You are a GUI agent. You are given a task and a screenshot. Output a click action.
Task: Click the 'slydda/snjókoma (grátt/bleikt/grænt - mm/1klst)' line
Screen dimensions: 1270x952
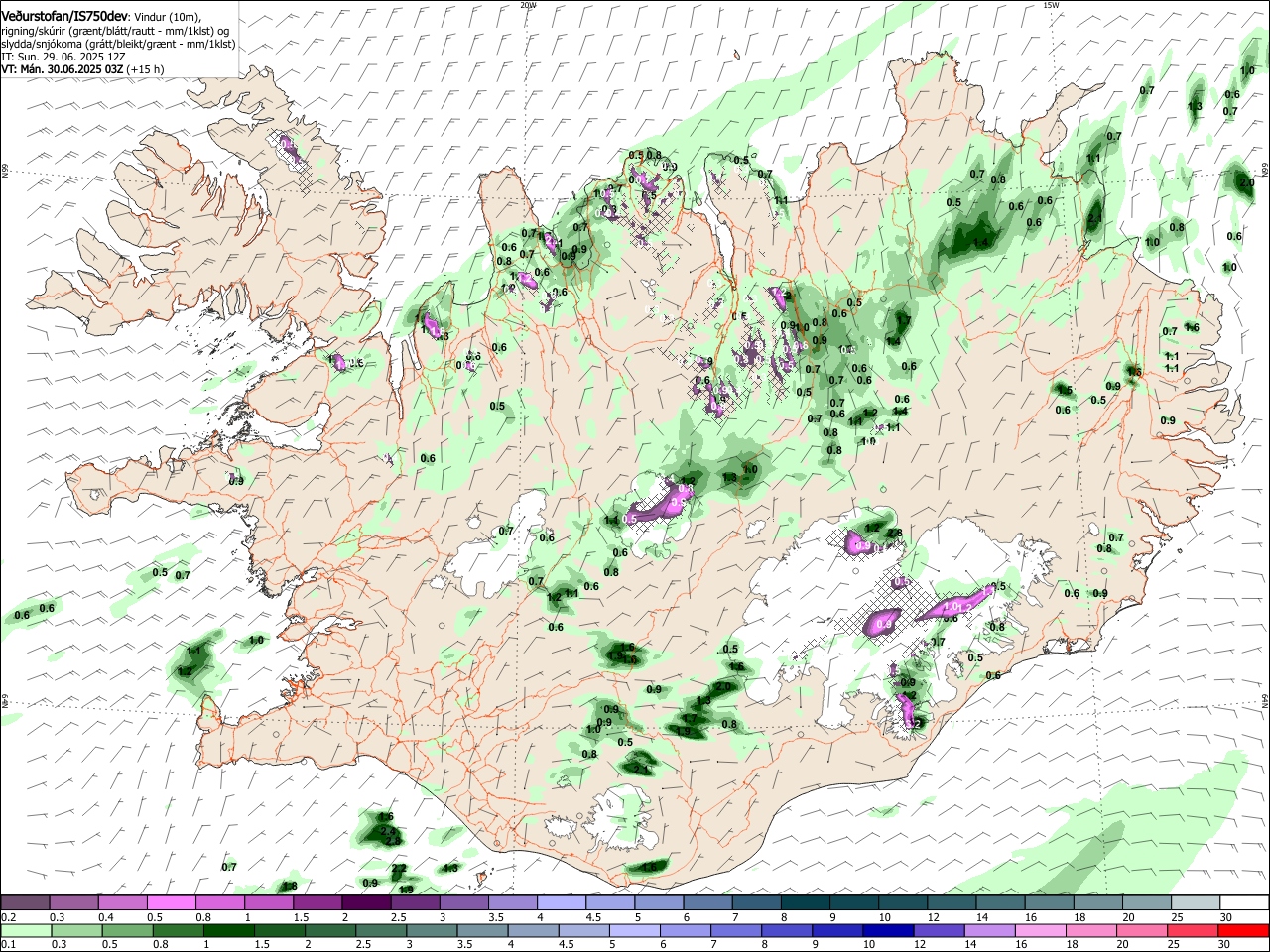pos(118,44)
